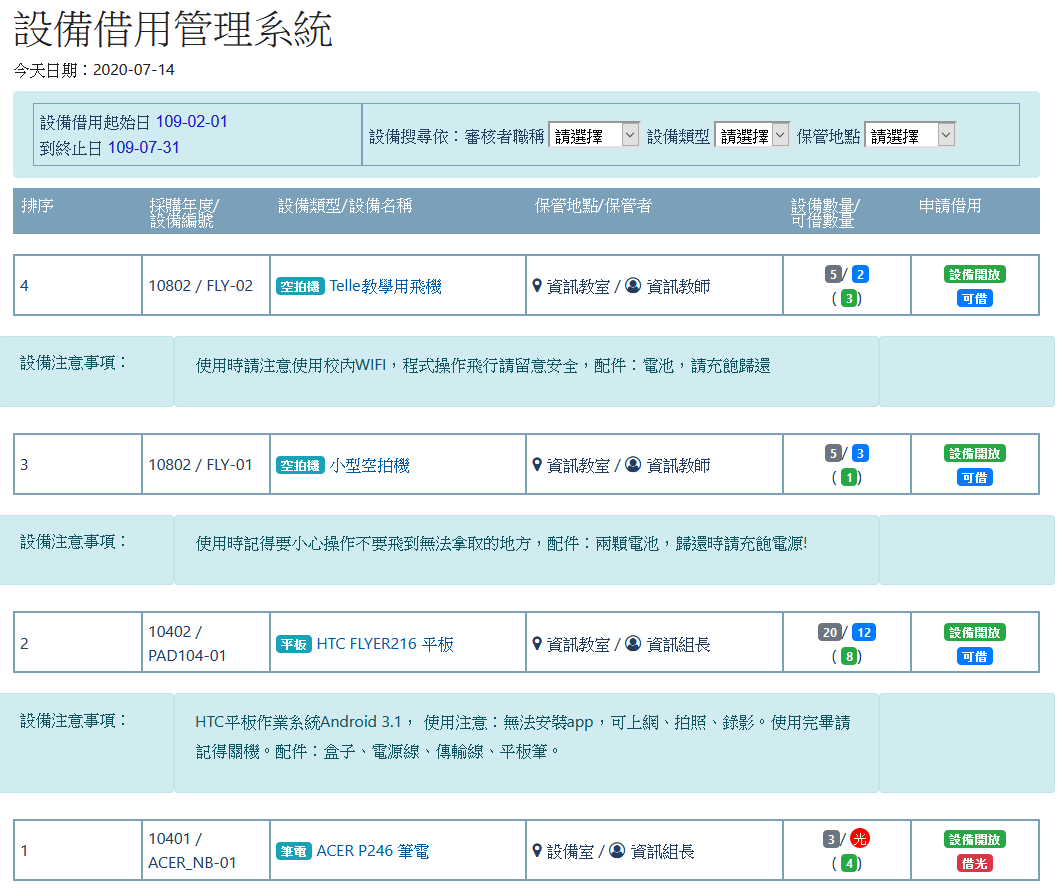This screenshot has height=889, width=1058.
Task: Click 可借 button for HTC FLYER216 平板
Action: pos(974,657)
